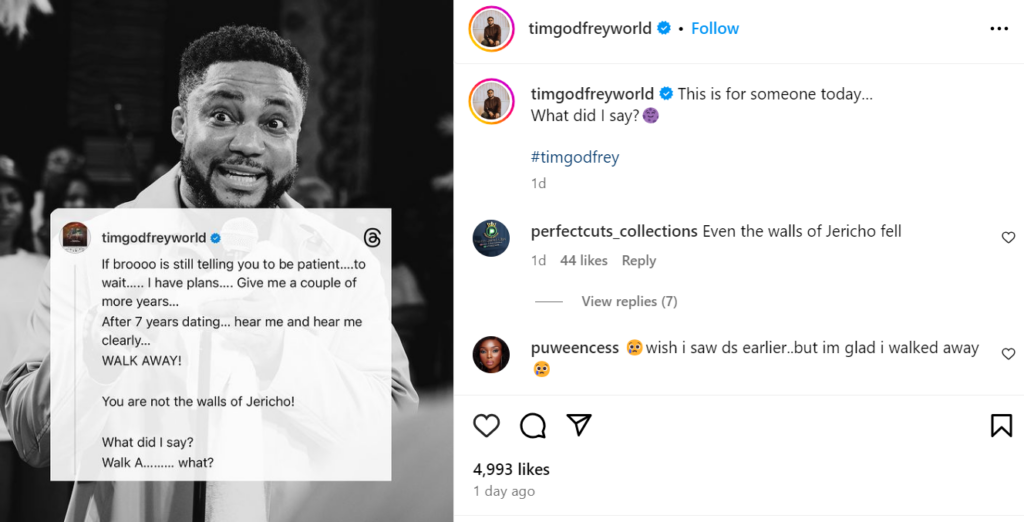Share post via paper plane icon
This screenshot has height=522, width=1024.
(579, 425)
